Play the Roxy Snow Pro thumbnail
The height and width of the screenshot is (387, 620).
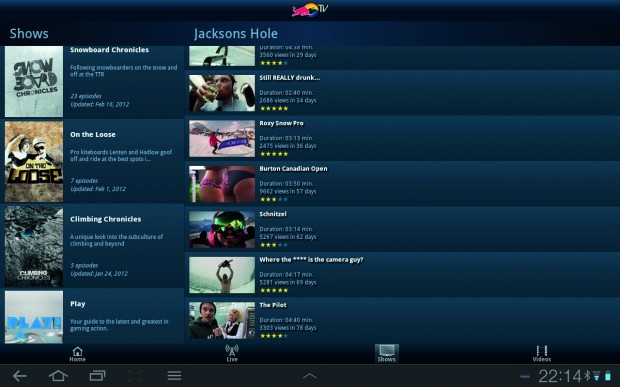[222, 139]
